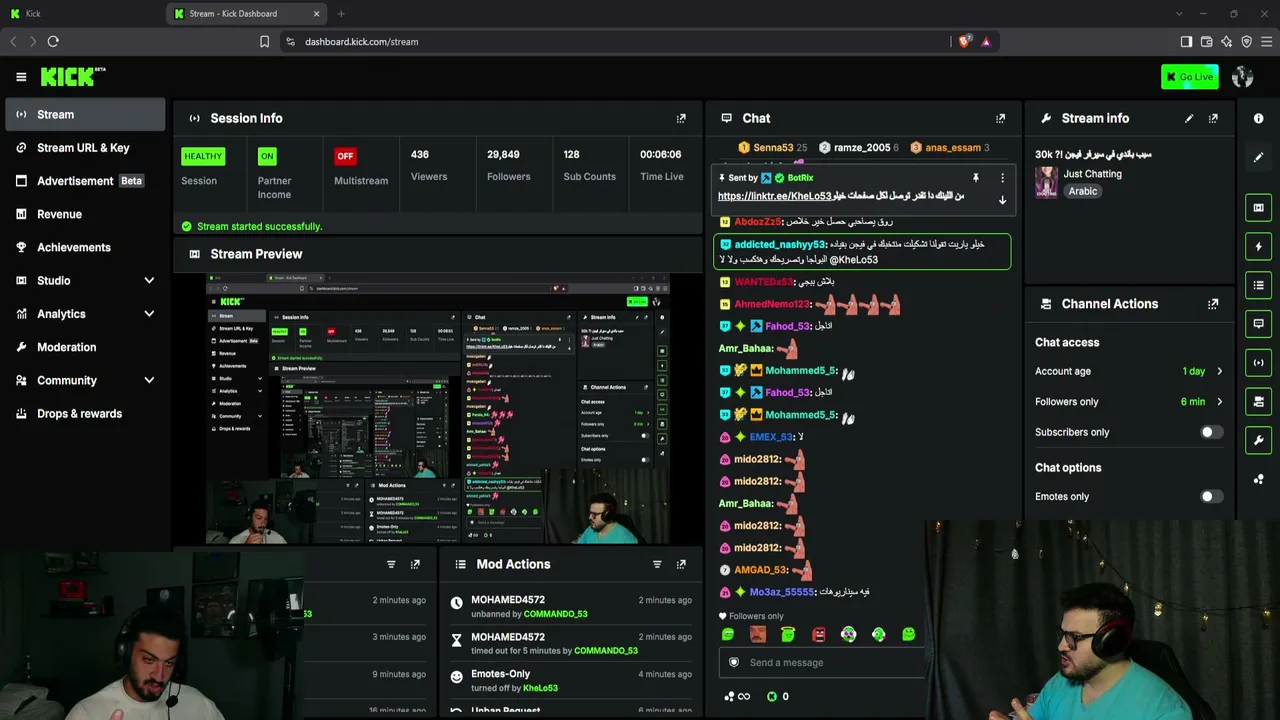Pop out the Mod Actions panel
1280x720 pixels.
tap(681, 564)
